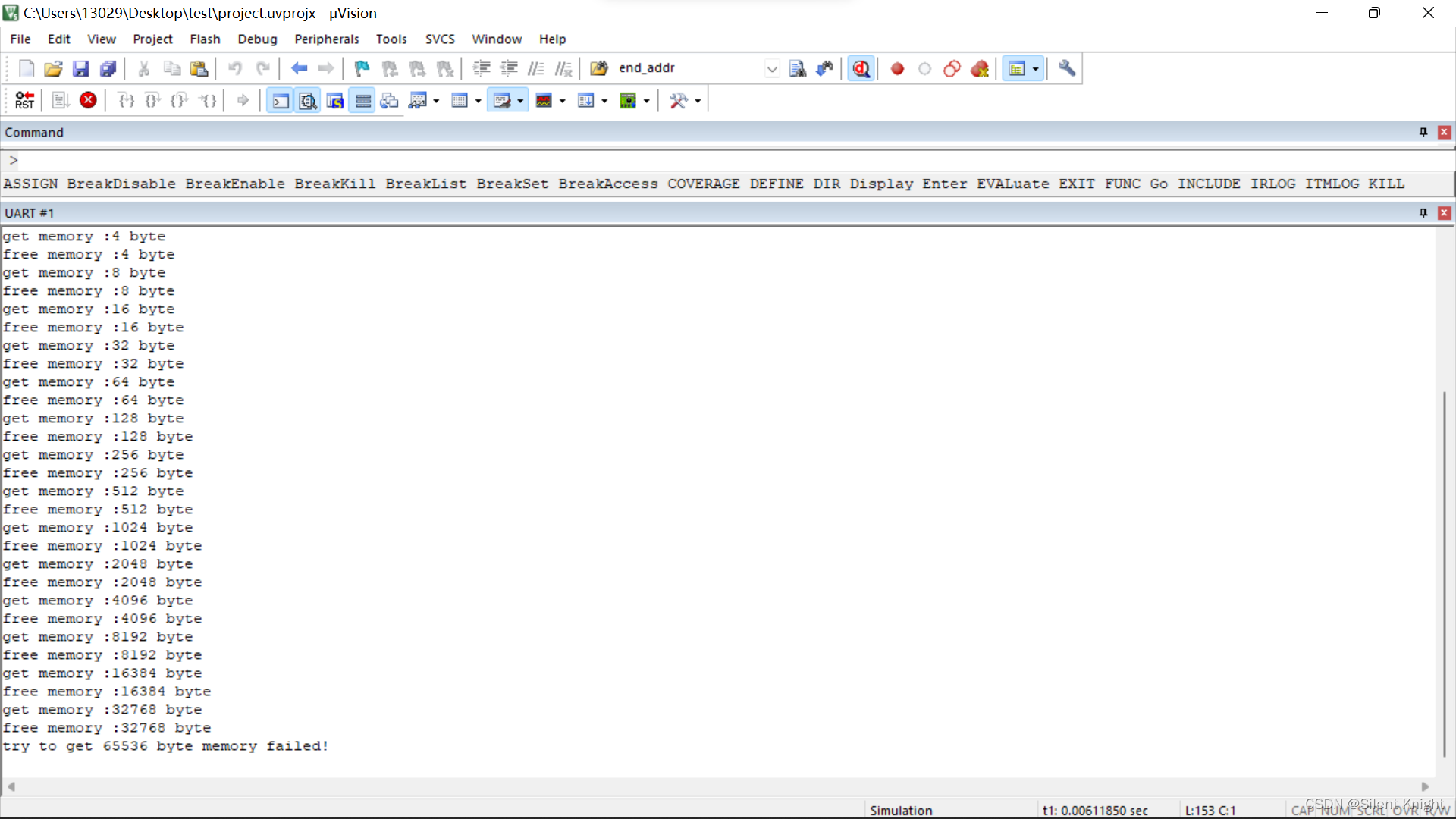Click Run to Cursor Line icon

tap(207, 100)
